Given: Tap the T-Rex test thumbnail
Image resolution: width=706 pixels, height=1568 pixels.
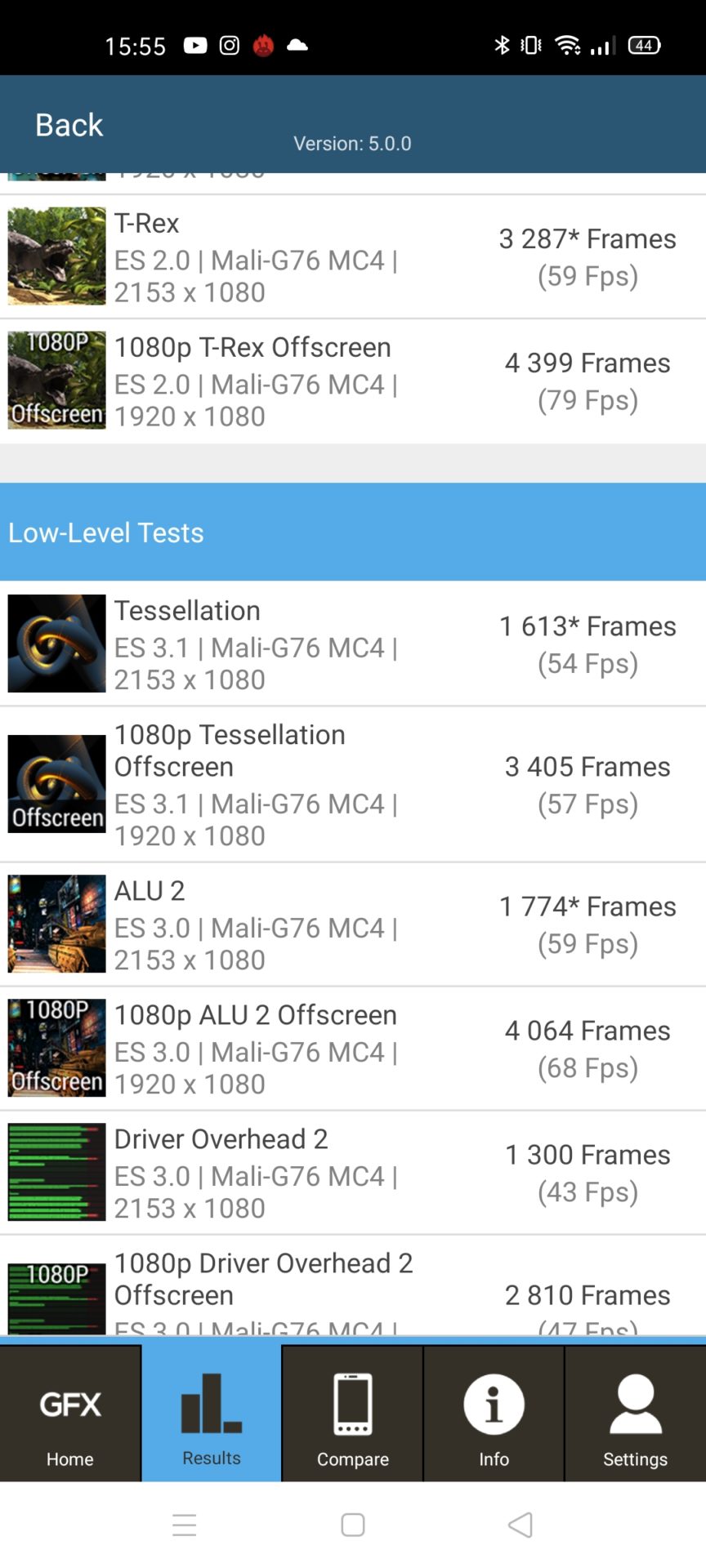Looking at the screenshot, I should tap(56, 256).
